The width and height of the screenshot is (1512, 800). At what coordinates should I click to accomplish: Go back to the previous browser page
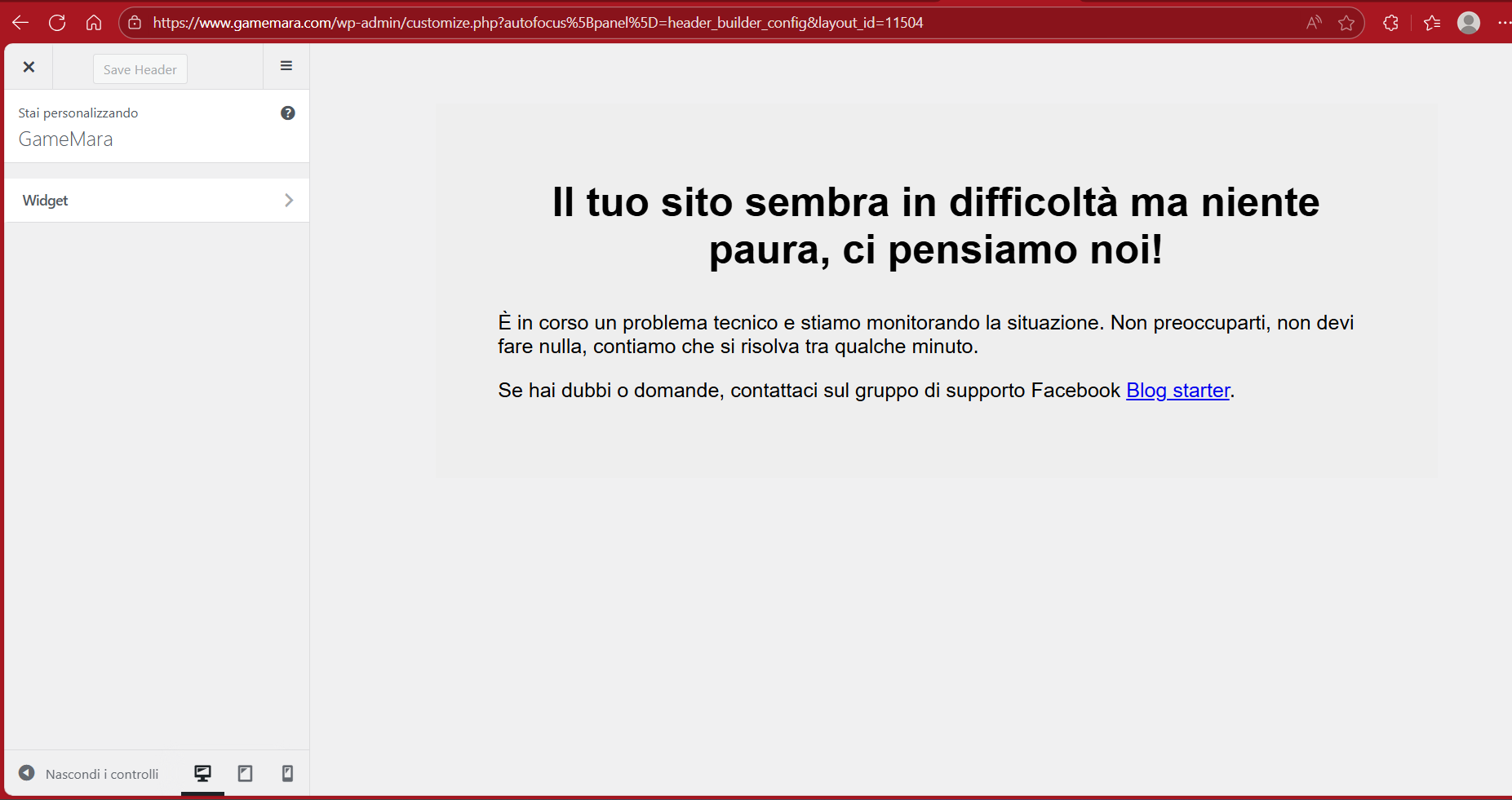tap(20, 23)
